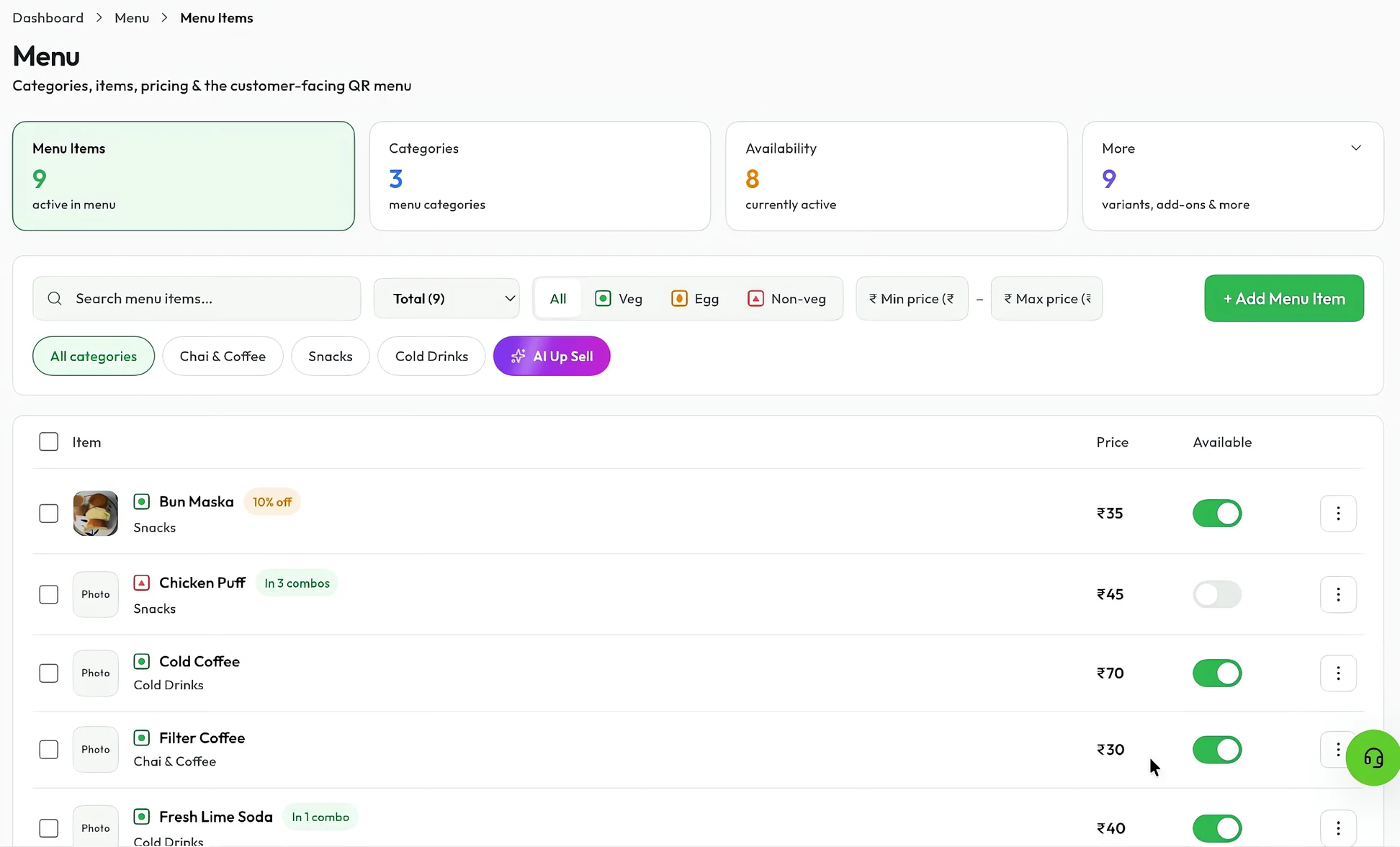Open the Availability card
The height and width of the screenshot is (847, 1400).
[897, 176]
